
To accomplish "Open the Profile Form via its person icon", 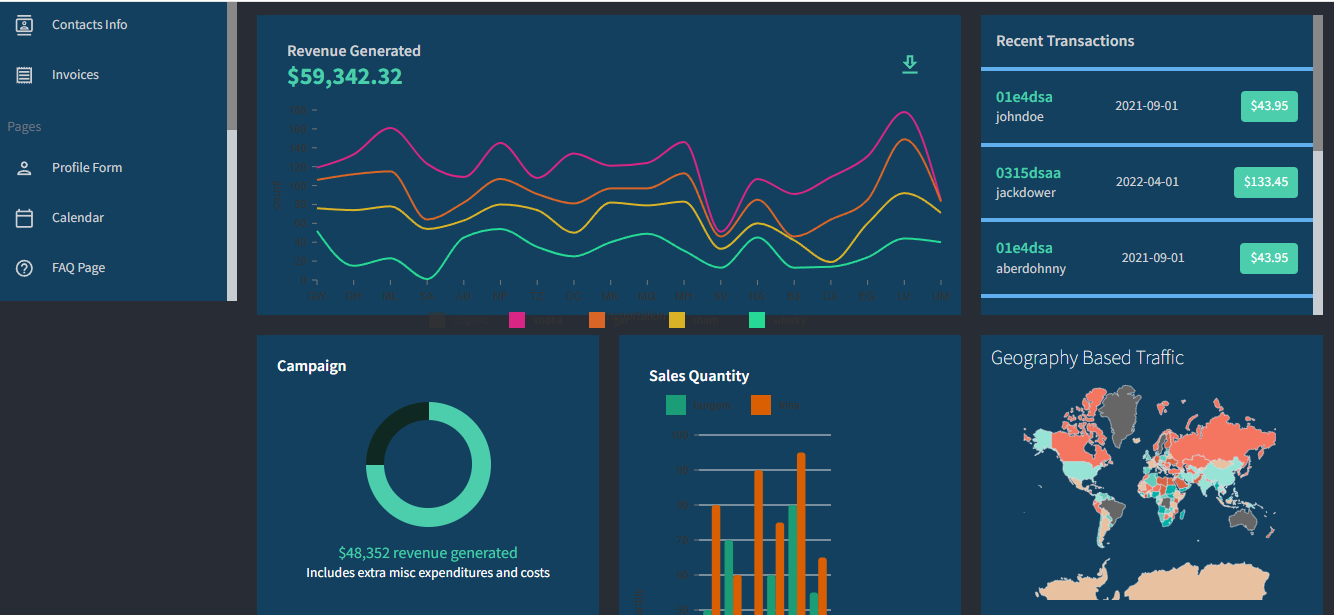I will click(x=23, y=167).
